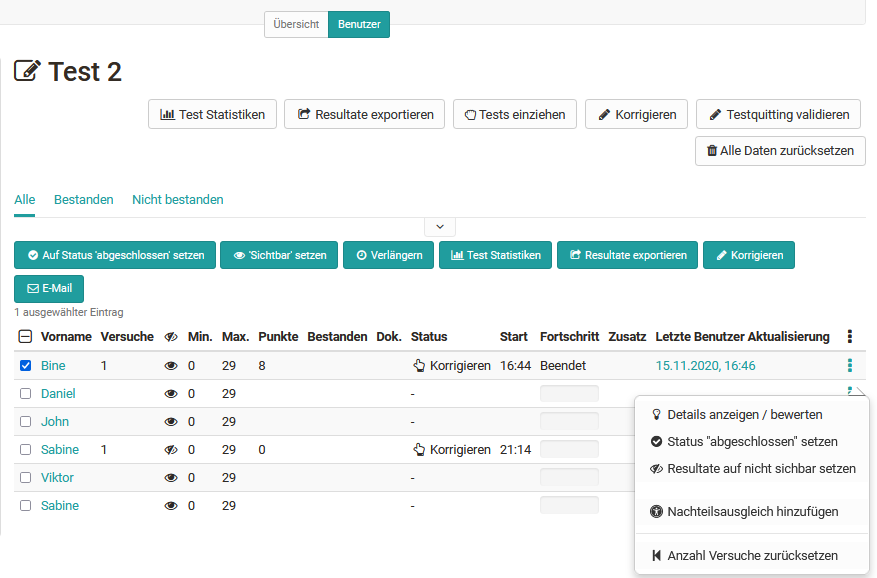Click the pencil edit icon beside Test 2
This screenshot has height=578, width=877.
27,71
